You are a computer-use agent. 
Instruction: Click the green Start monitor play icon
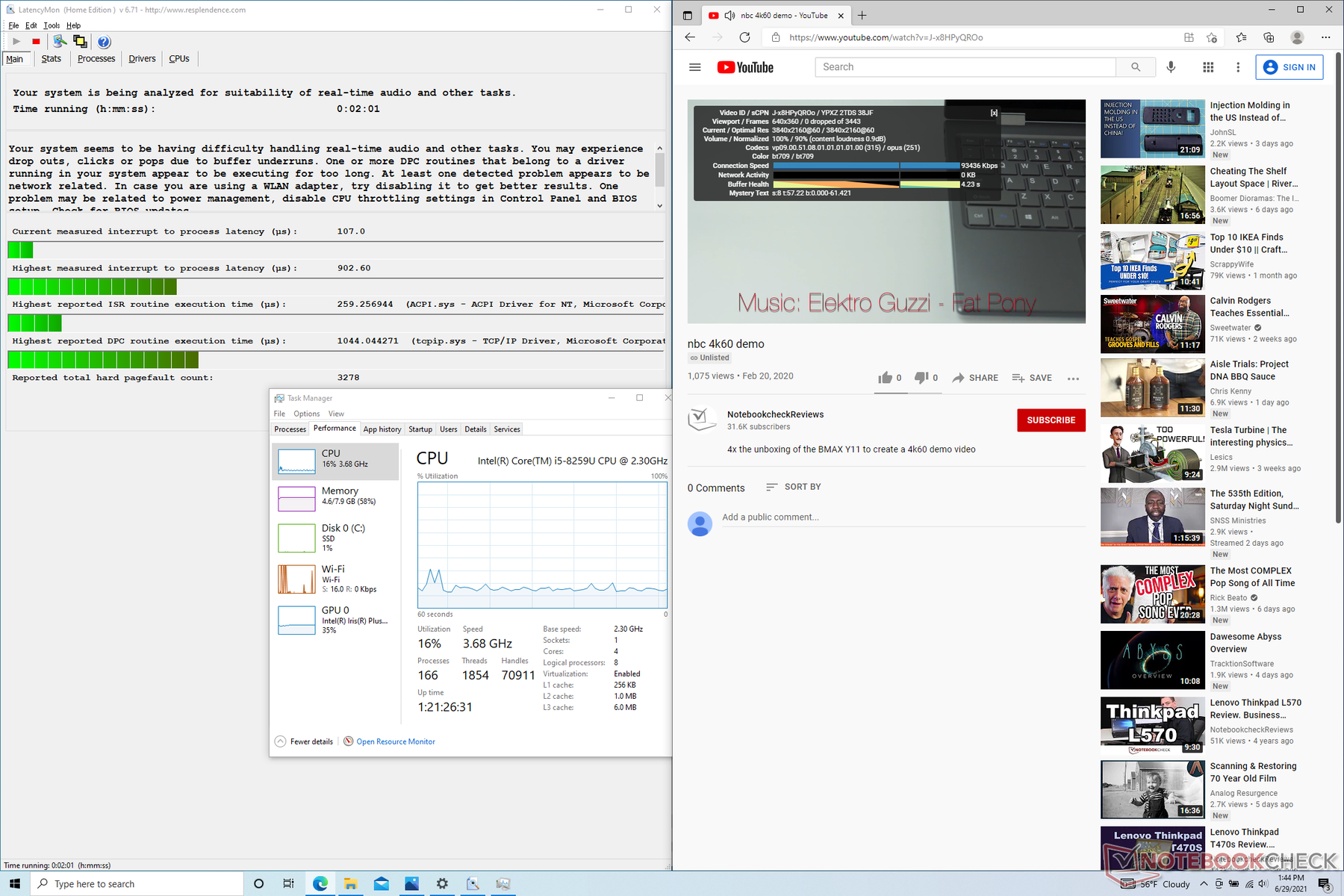click(x=16, y=42)
